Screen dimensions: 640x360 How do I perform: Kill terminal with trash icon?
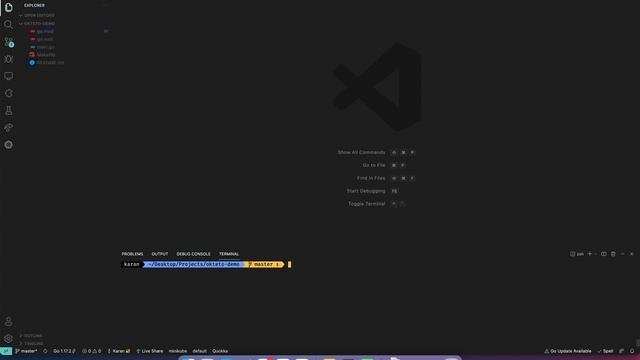pos(613,254)
